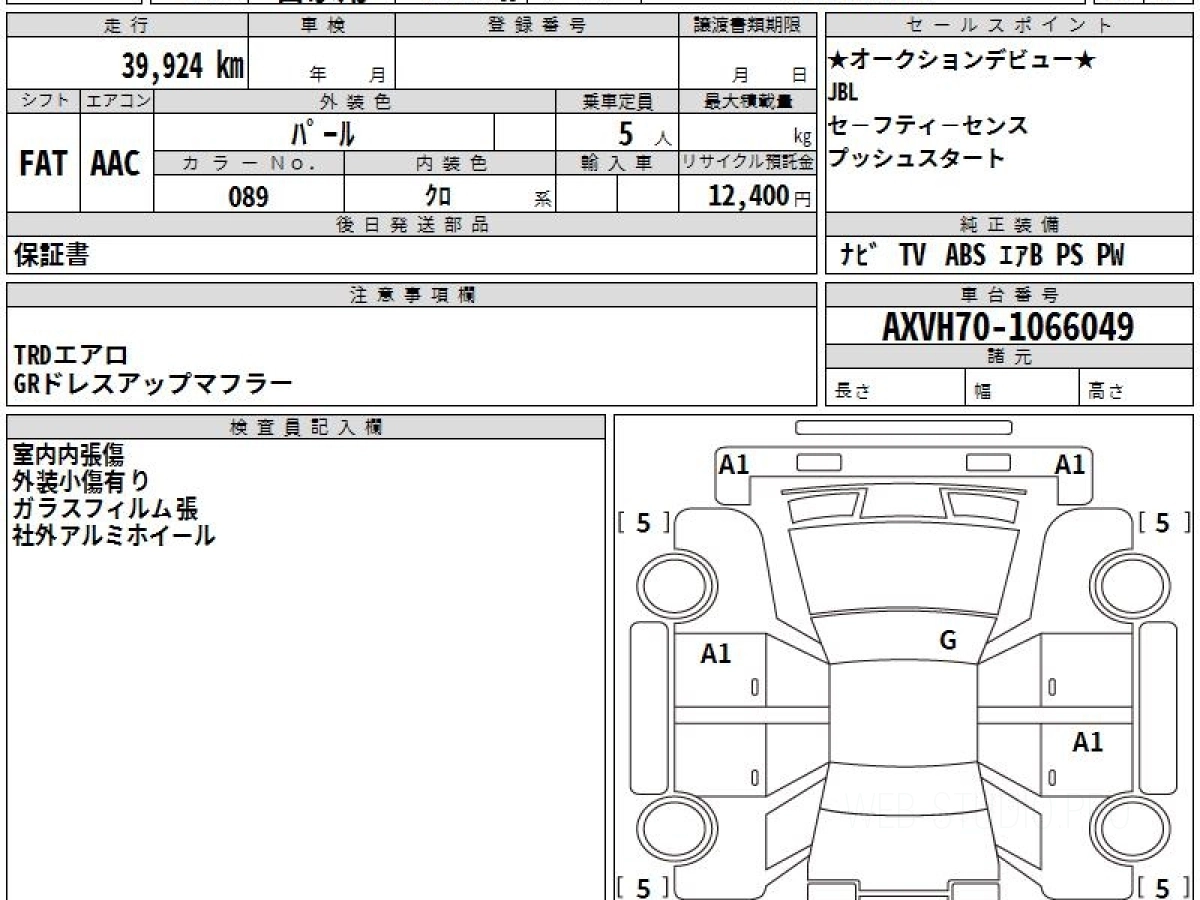The image size is (1200, 900).
Task: Click the カラーNo. header
Action: pyautogui.click(x=249, y=163)
